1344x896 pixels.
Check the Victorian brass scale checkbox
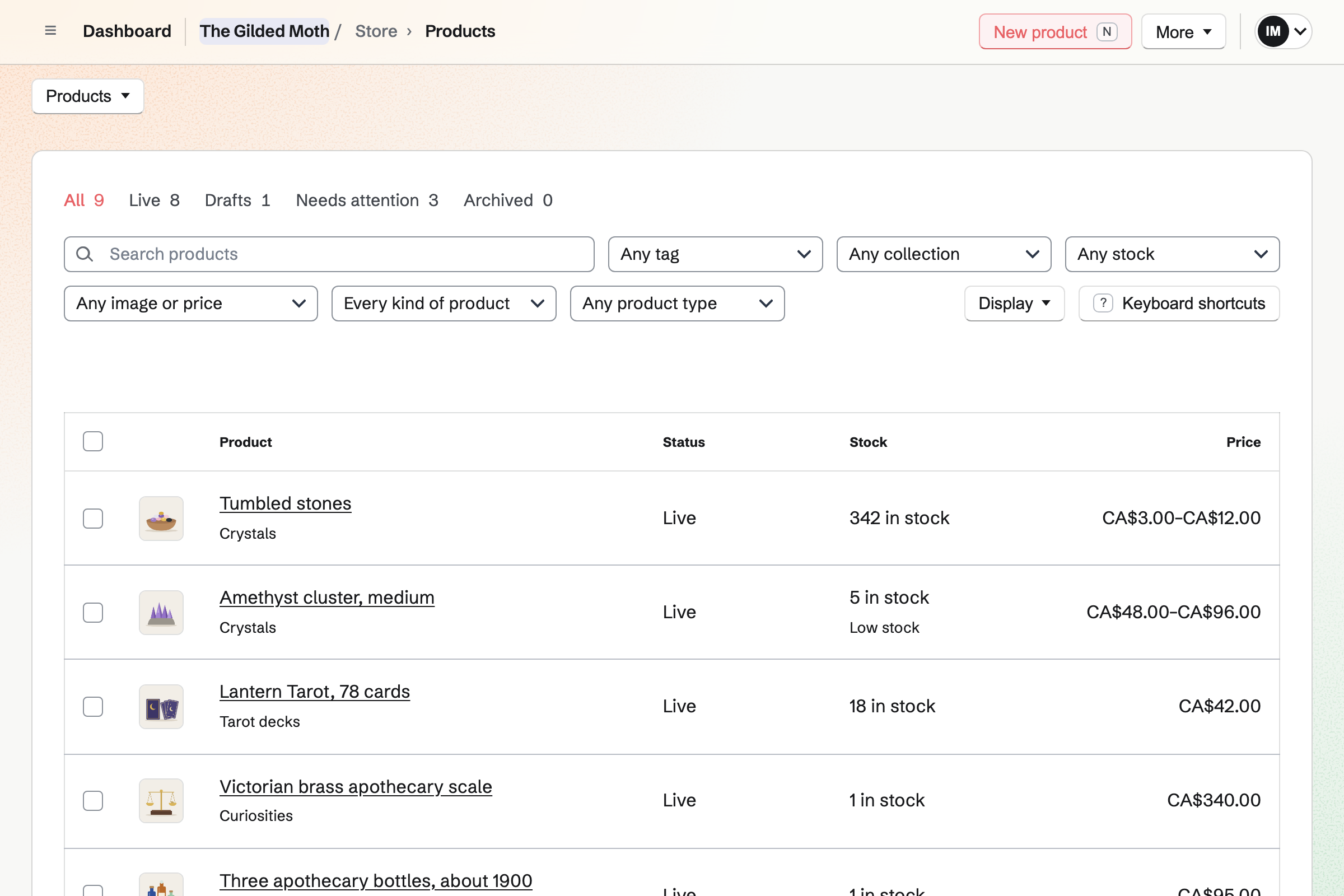[x=92, y=801]
